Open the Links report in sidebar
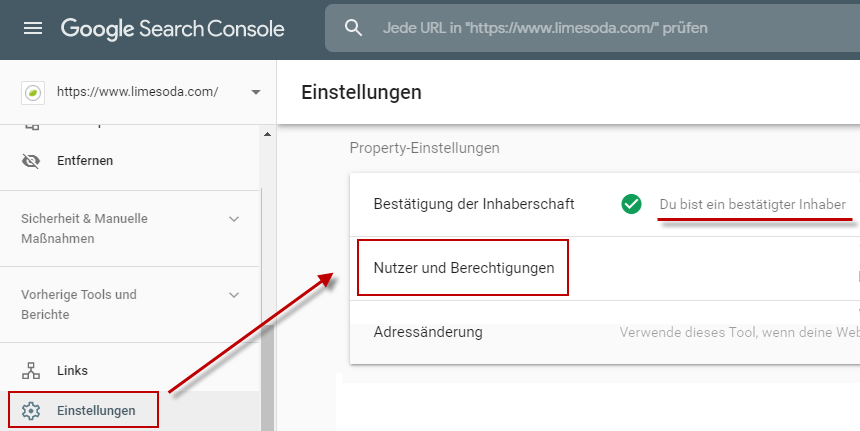 (73, 371)
